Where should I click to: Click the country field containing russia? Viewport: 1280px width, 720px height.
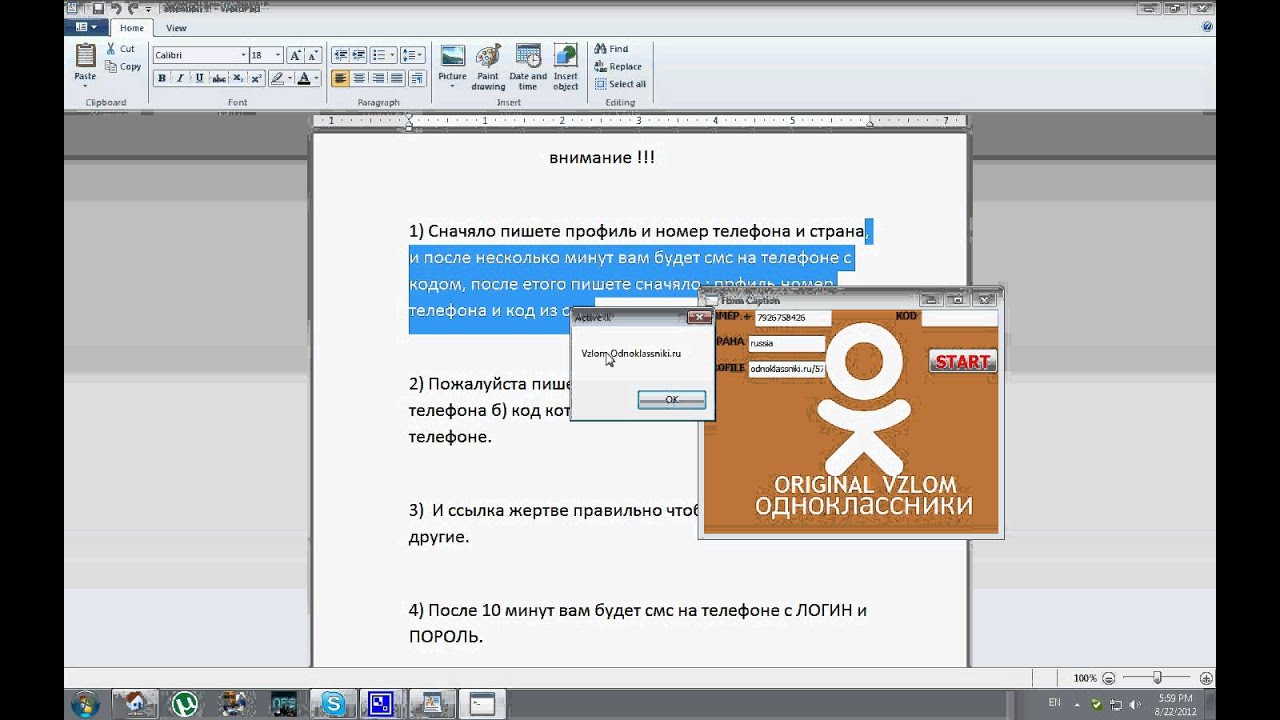pos(786,343)
